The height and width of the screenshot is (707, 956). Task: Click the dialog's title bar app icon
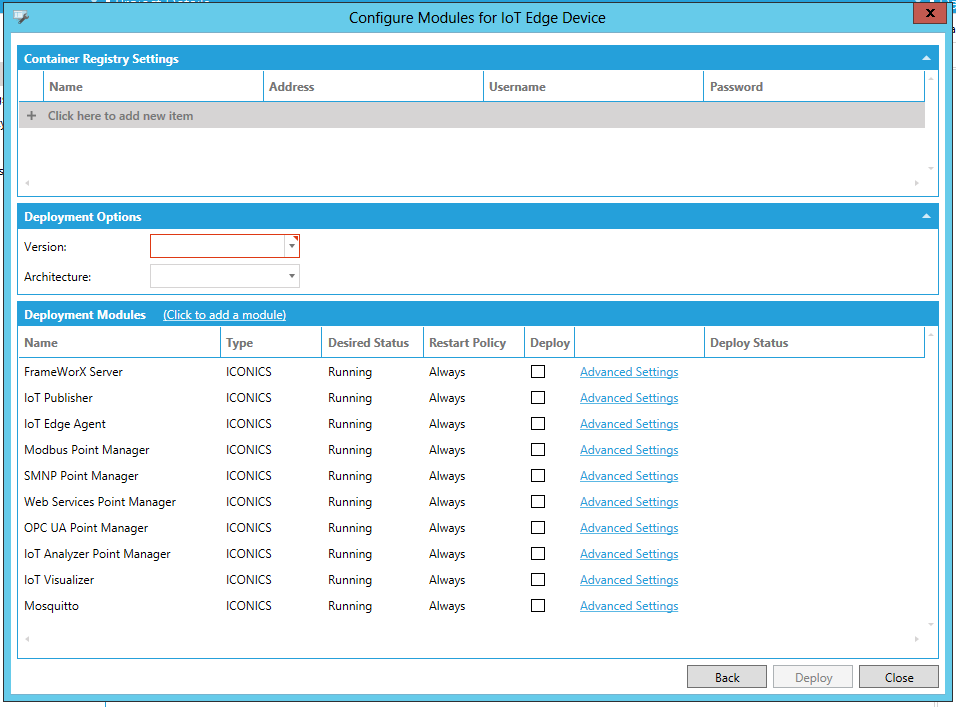coord(21,17)
